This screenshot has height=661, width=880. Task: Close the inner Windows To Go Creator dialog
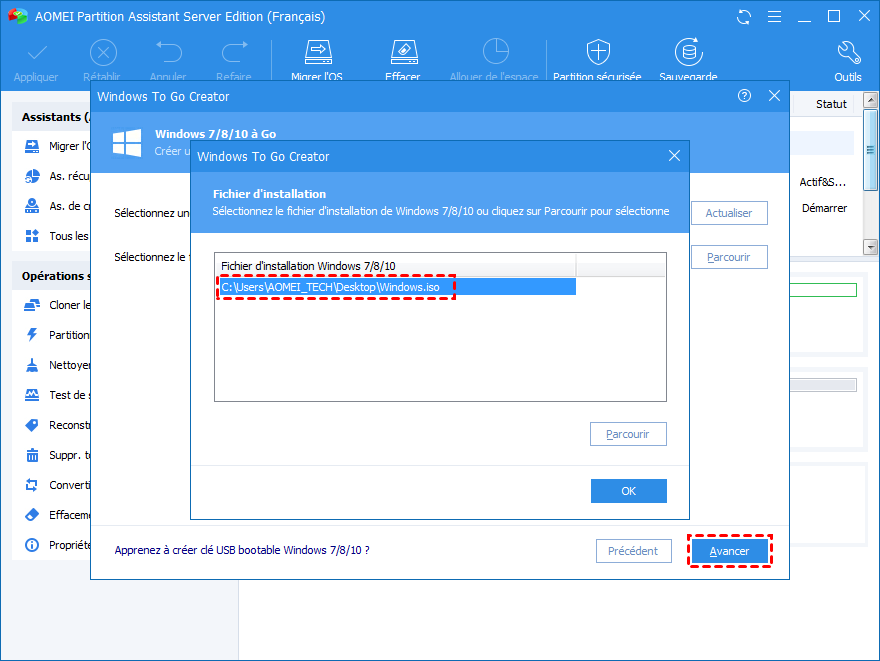click(675, 156)
